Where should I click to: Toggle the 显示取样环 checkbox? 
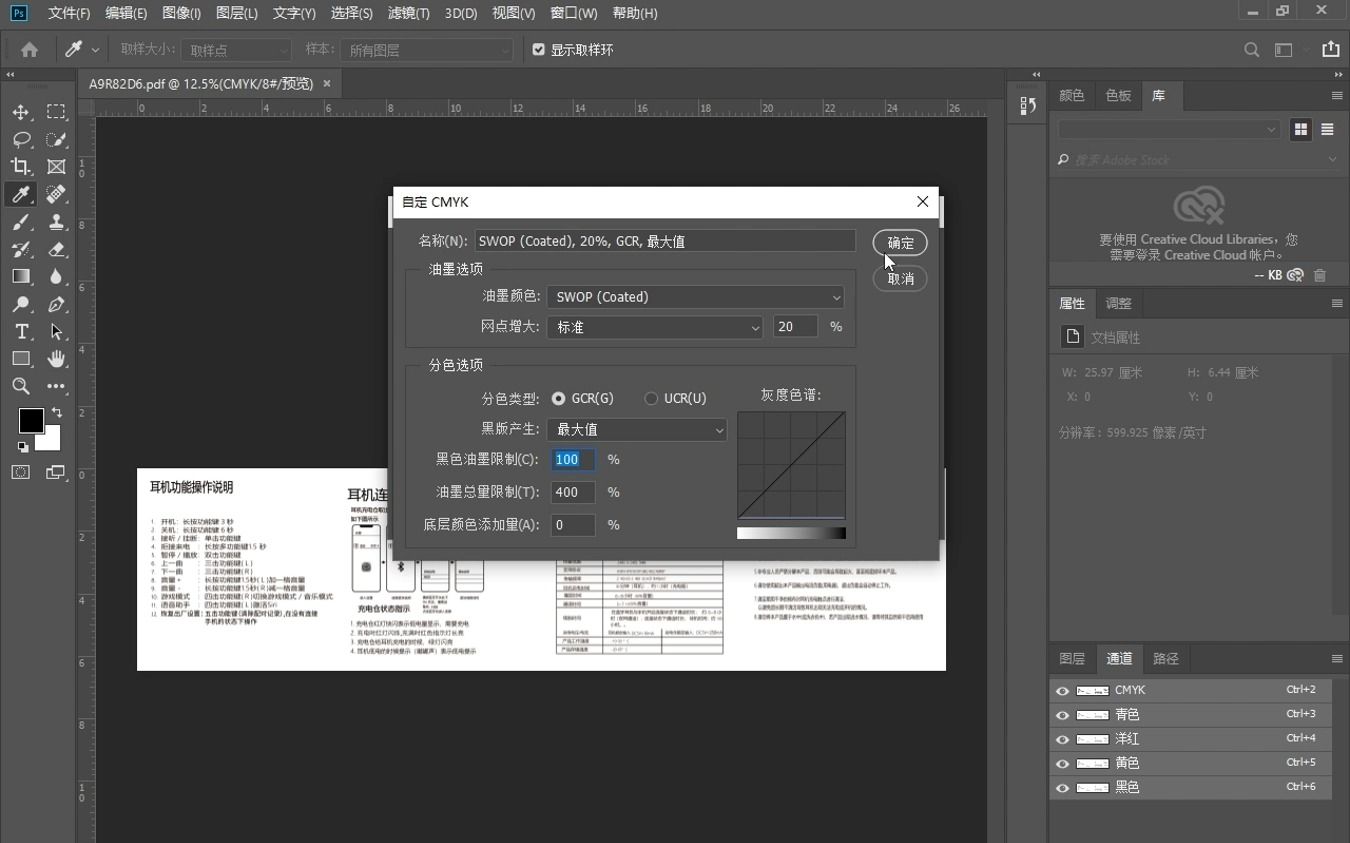pos(539,49)
